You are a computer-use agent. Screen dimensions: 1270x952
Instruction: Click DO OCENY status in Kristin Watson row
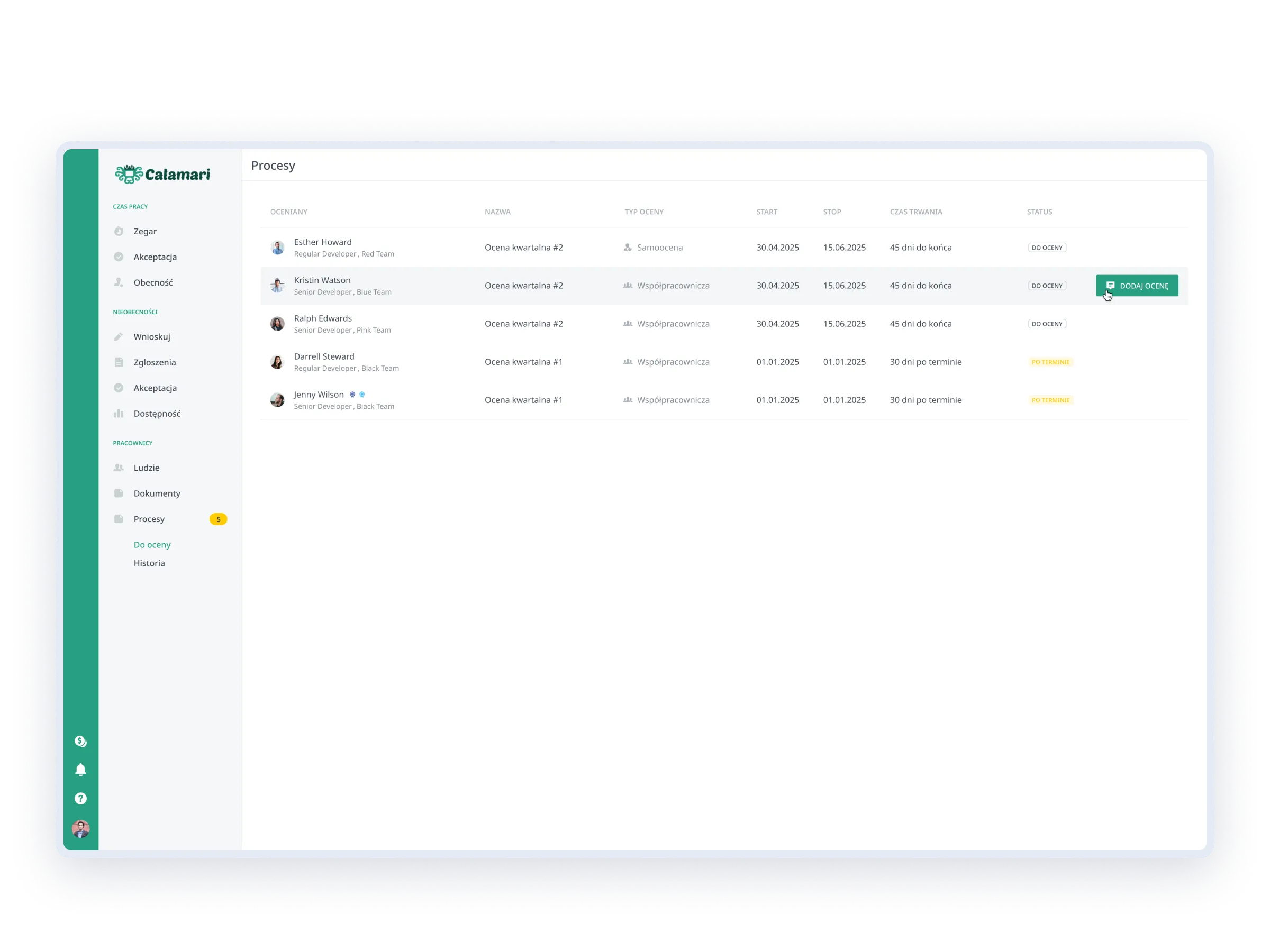(1047, 285)
